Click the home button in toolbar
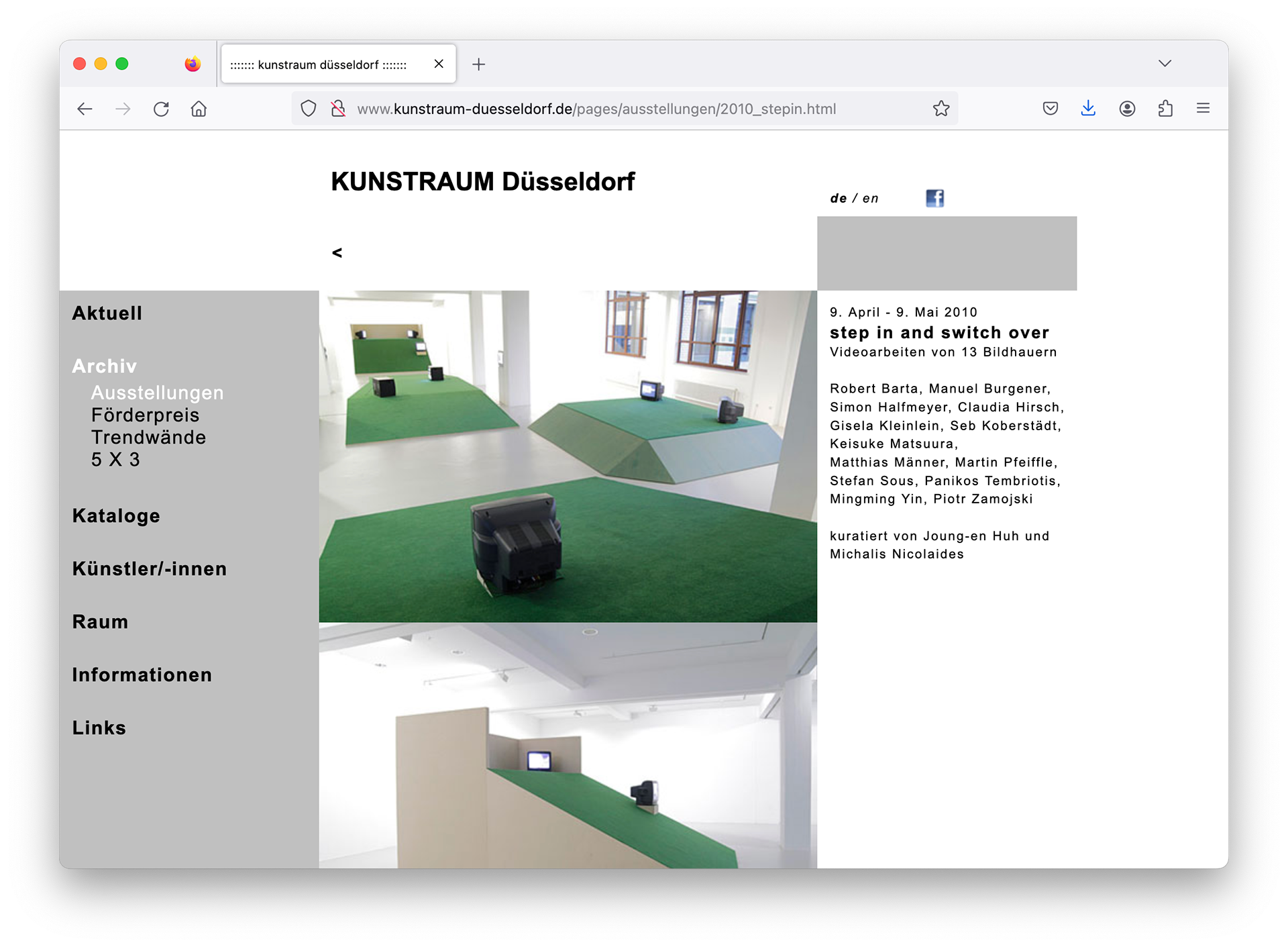The height and width of the screenshot is (947, 1288). pos(199,109)
